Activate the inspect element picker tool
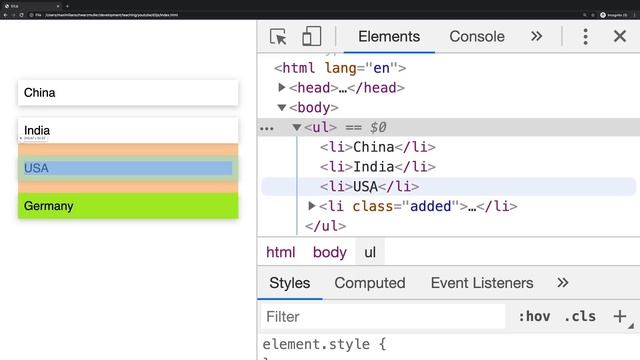The image size is (640, 360). coord(278,36)
